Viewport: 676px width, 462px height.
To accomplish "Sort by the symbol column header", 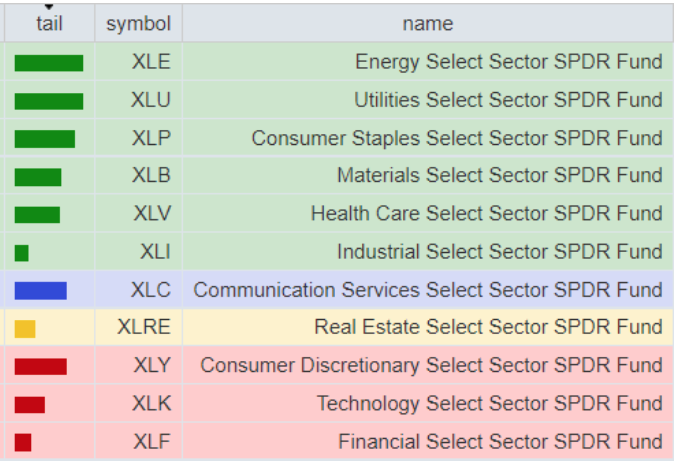I will click(x=138, y=23).
